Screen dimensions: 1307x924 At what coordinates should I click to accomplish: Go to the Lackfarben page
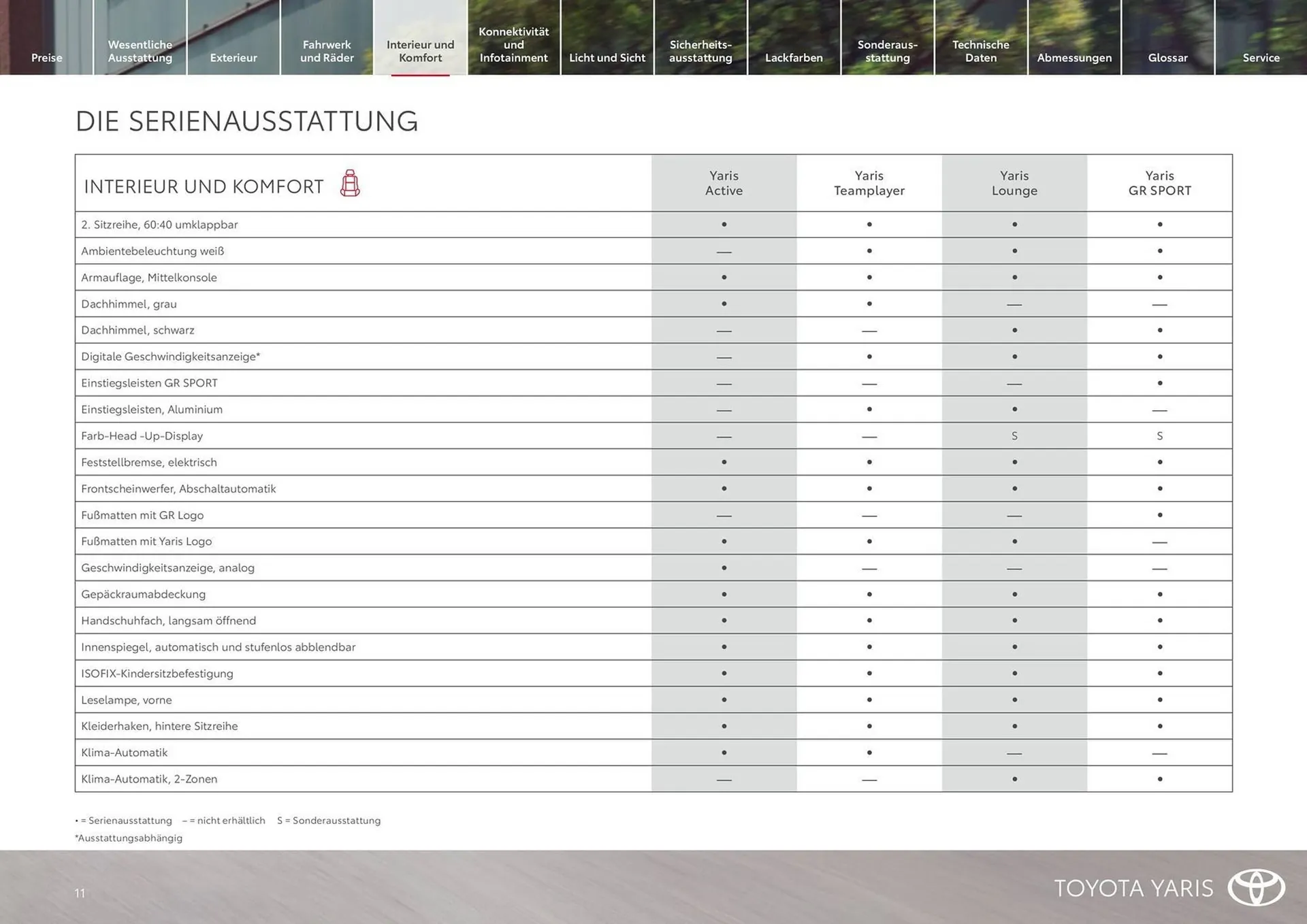click(794, 58)
